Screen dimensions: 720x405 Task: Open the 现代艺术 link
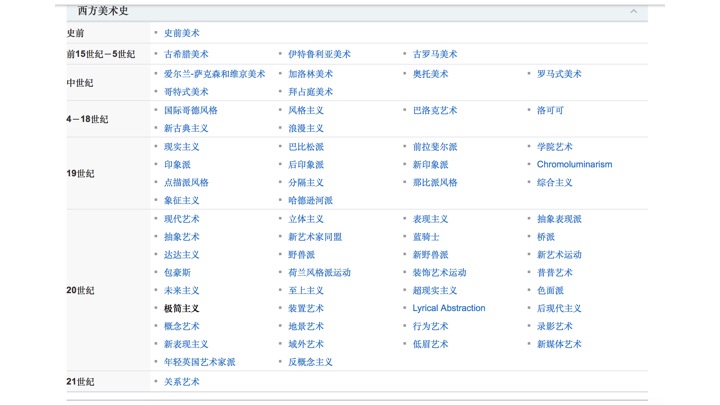pos(182,219)
